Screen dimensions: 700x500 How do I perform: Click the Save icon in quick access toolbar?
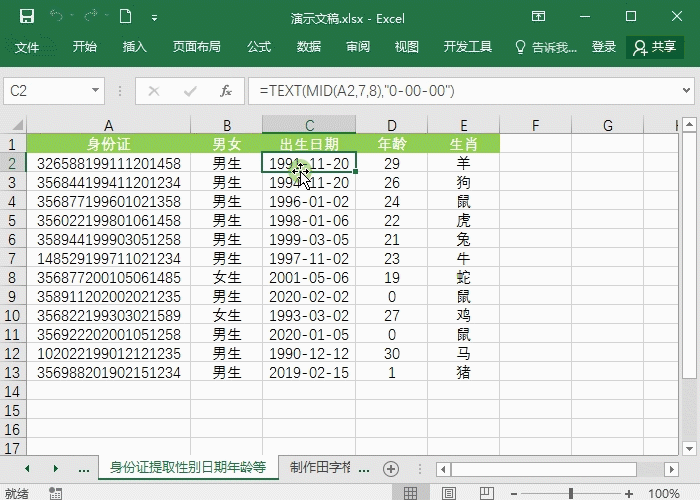27,17
